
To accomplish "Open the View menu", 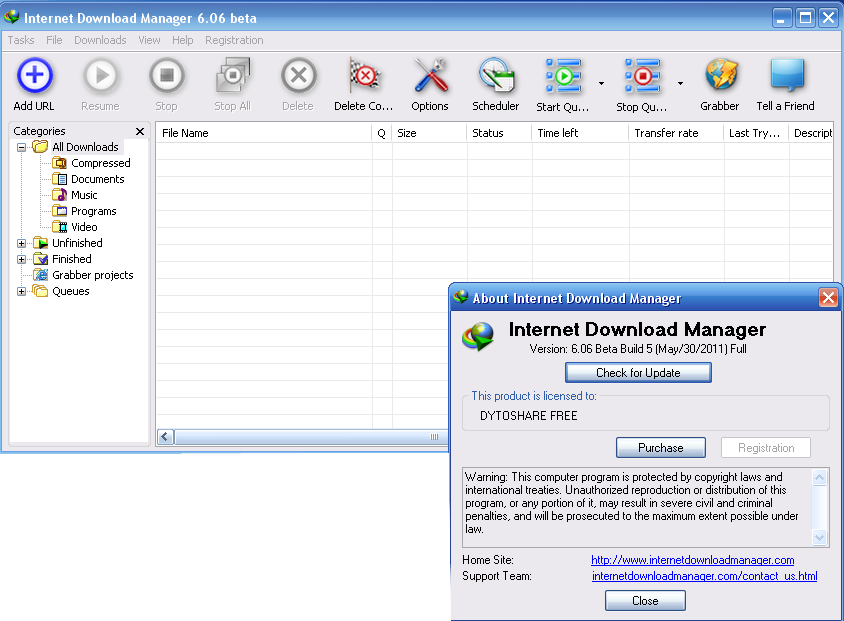I will click(149, 40).
